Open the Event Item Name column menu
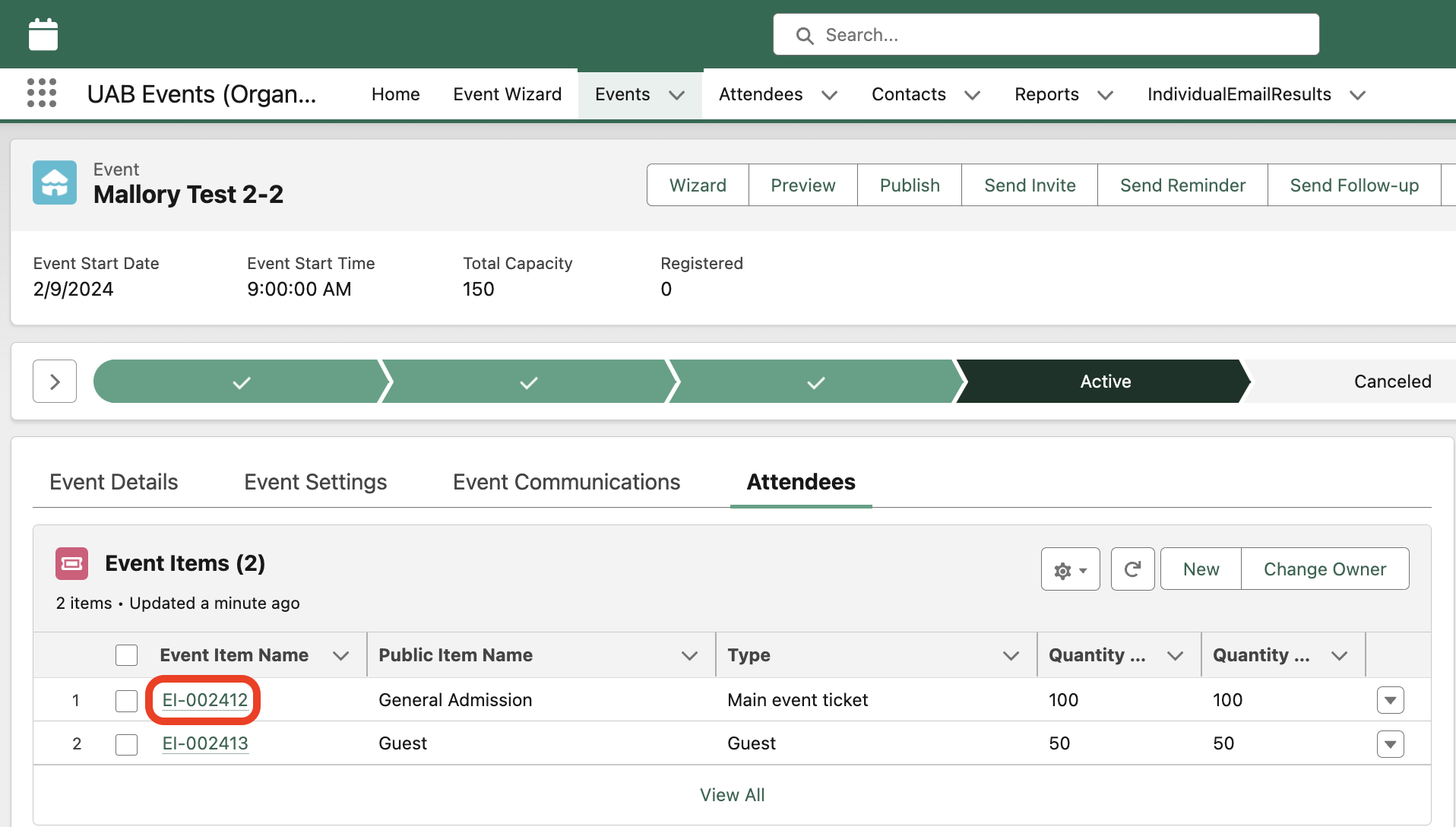 (341, 654)
